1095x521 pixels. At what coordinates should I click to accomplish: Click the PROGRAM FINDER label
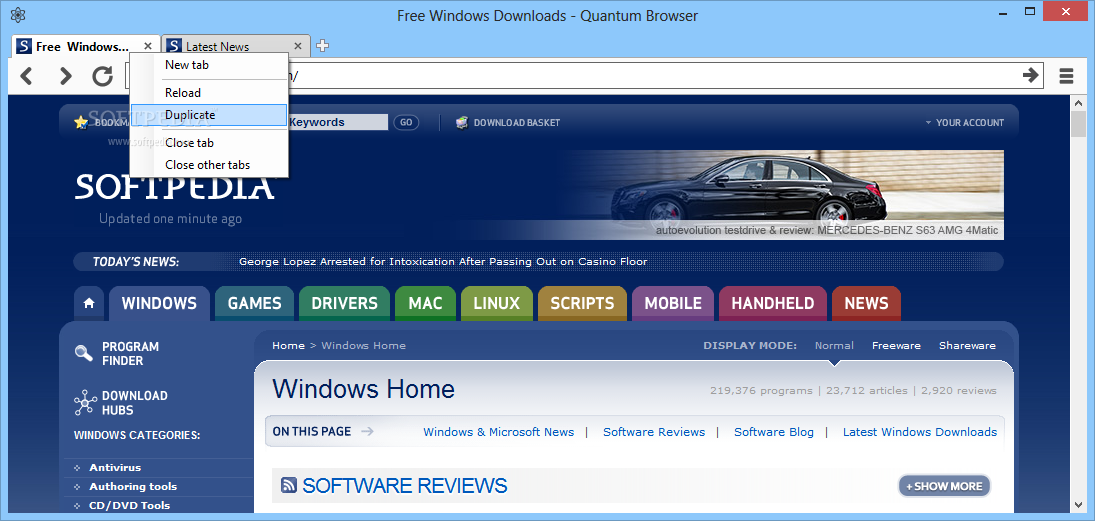coord(130,353)
